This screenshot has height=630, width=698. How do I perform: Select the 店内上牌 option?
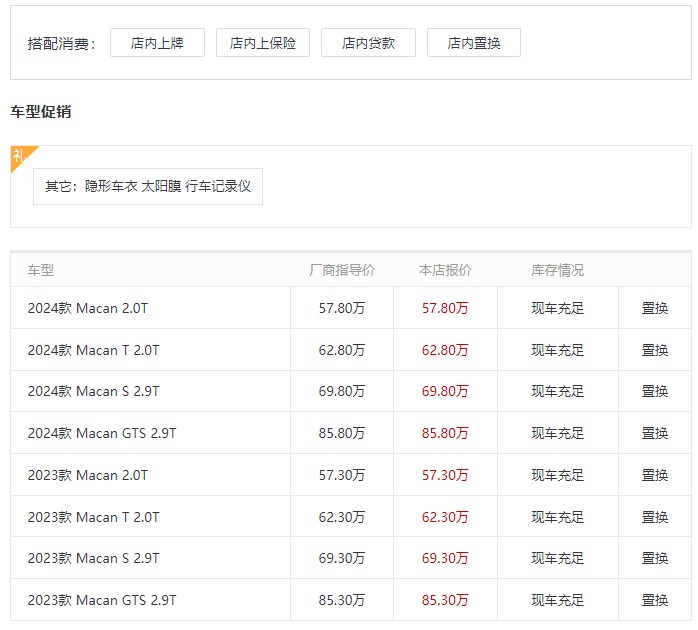tap(157, 43)
